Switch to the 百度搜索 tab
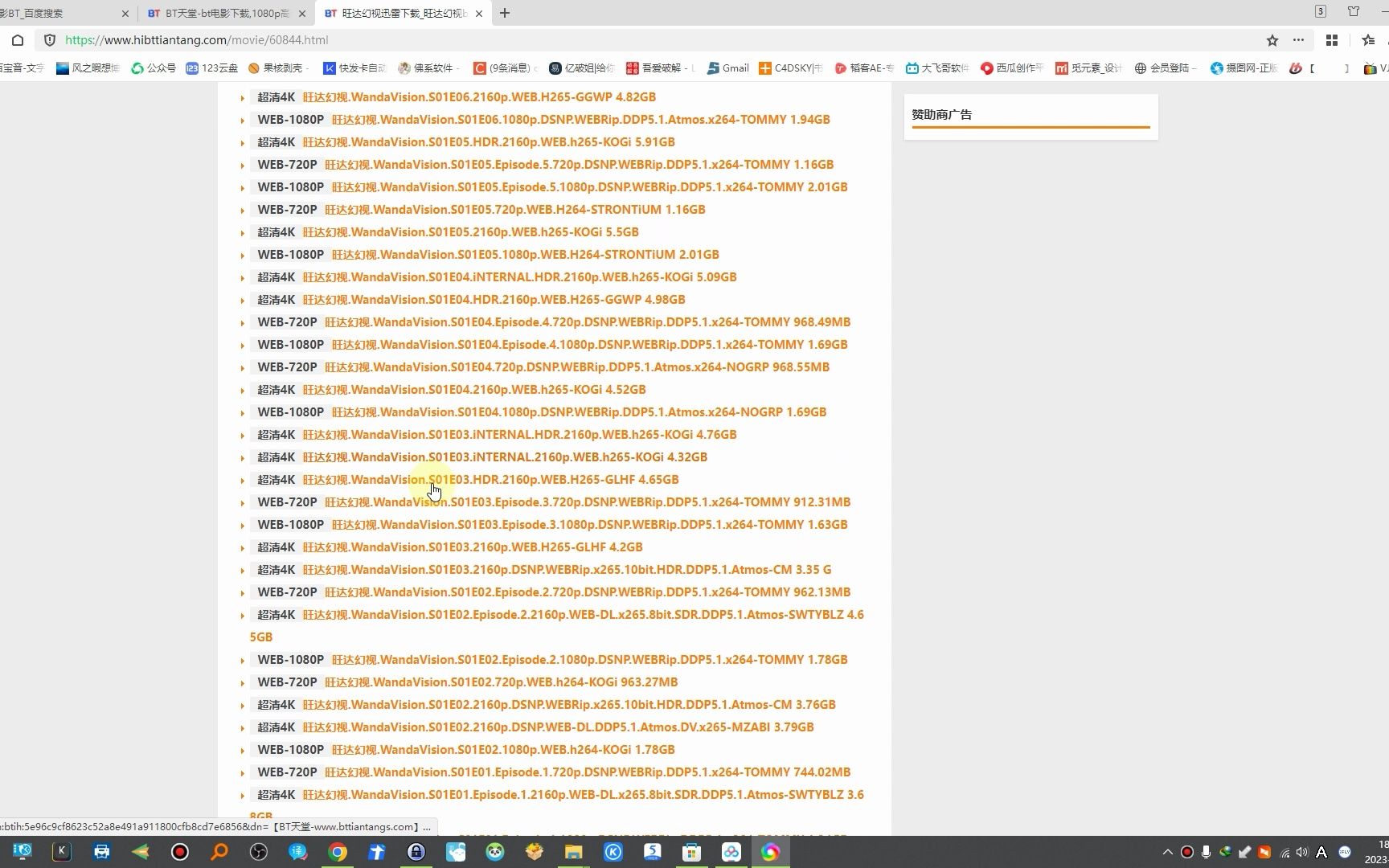1389x868 pixels. tap(60, 14)
